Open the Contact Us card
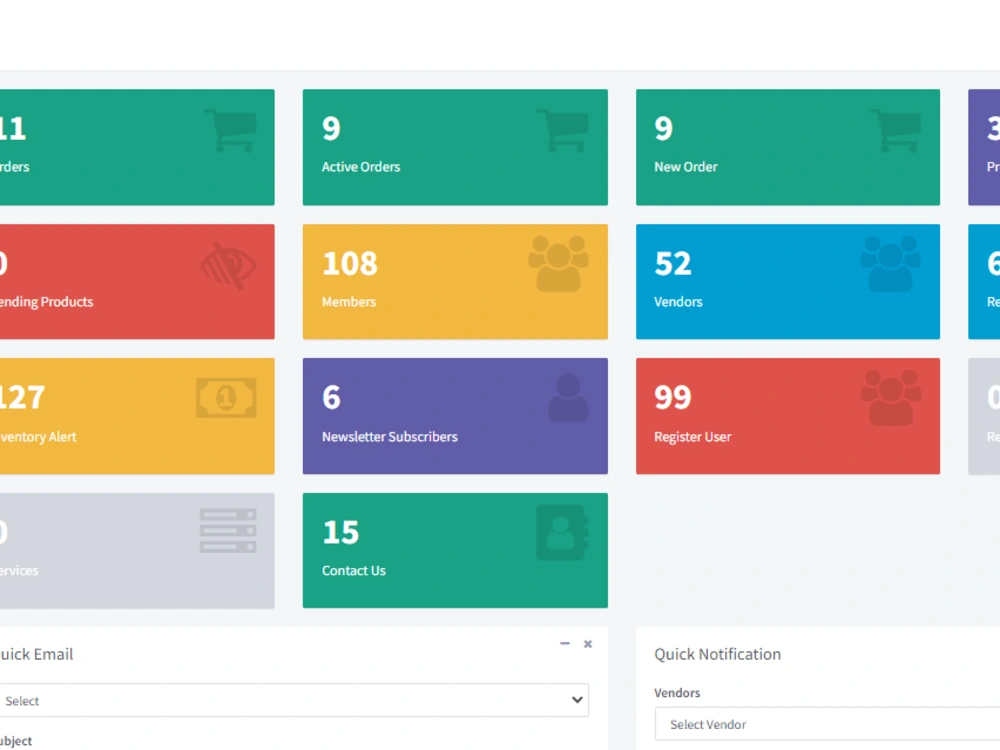This screenshot has height=750, width=1000. coord(455,550)
